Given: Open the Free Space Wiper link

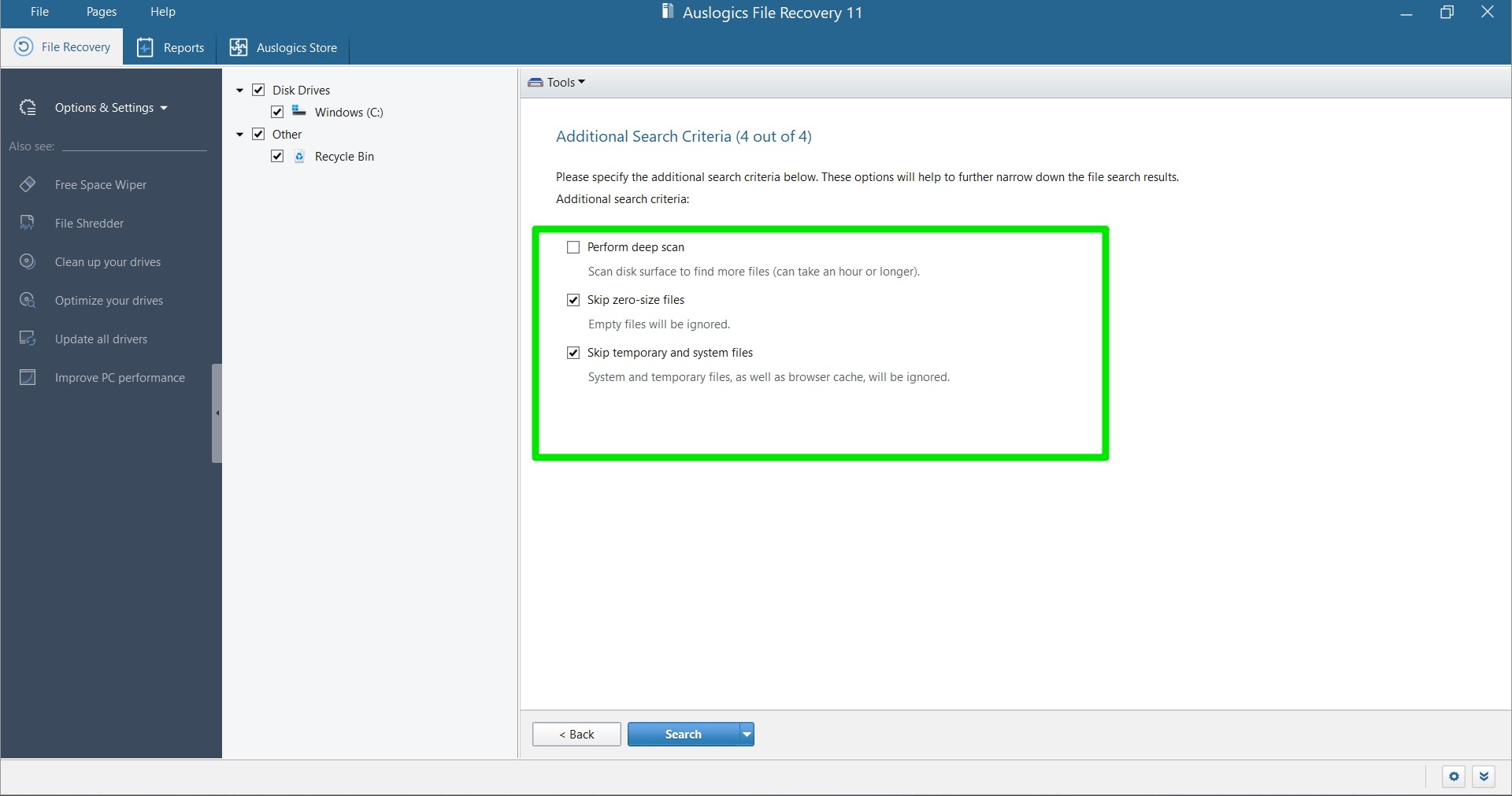Looking at the screenshot, I should tap(101, 185).
